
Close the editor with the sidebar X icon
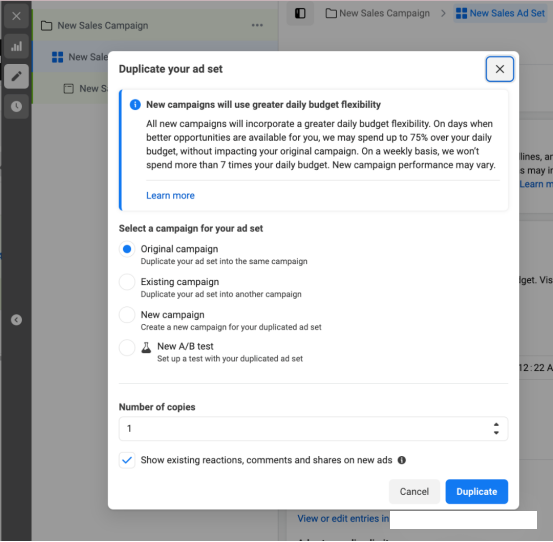click(16, 16)
